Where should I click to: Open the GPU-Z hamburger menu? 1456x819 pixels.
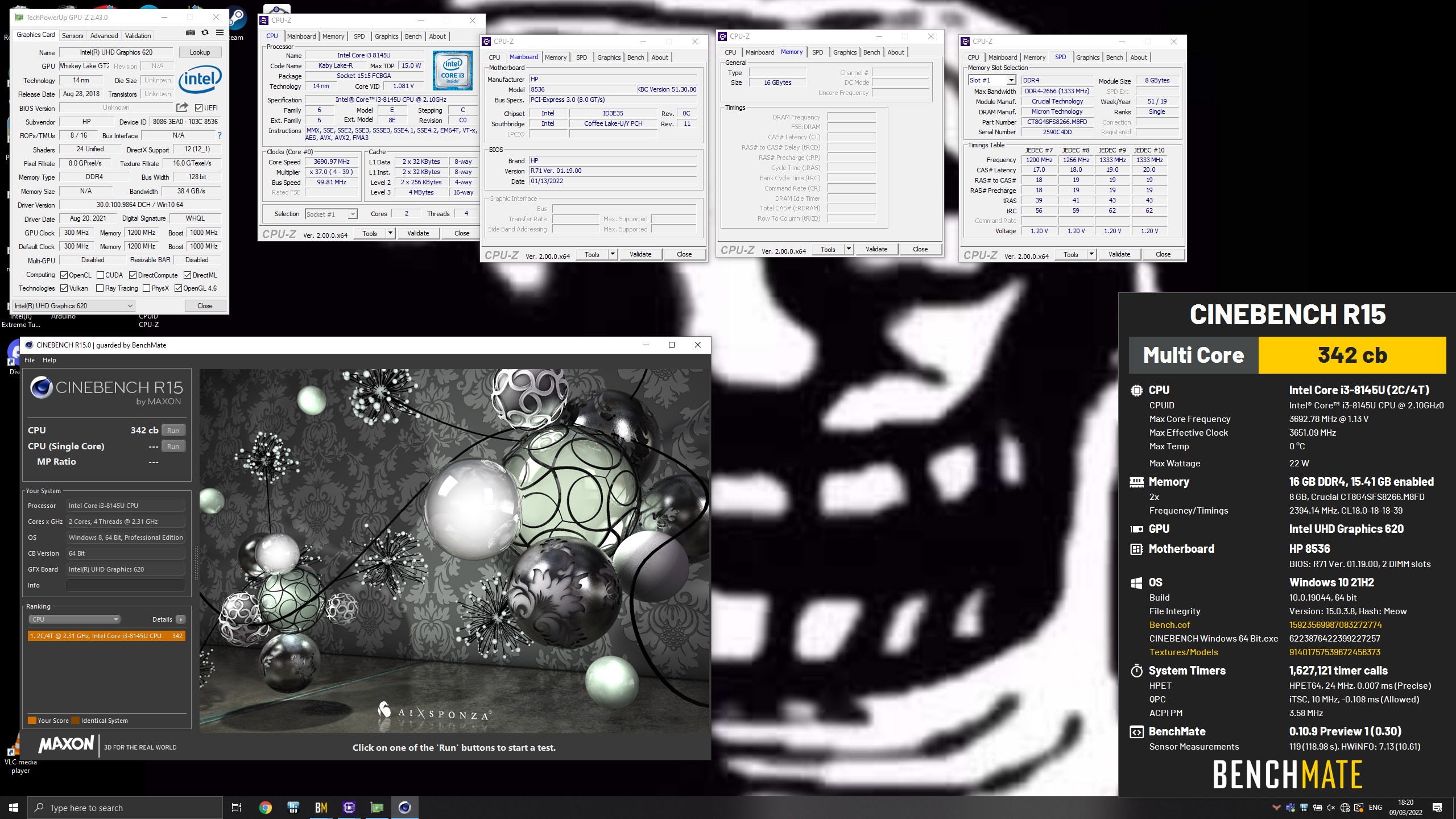pos(220,33)
